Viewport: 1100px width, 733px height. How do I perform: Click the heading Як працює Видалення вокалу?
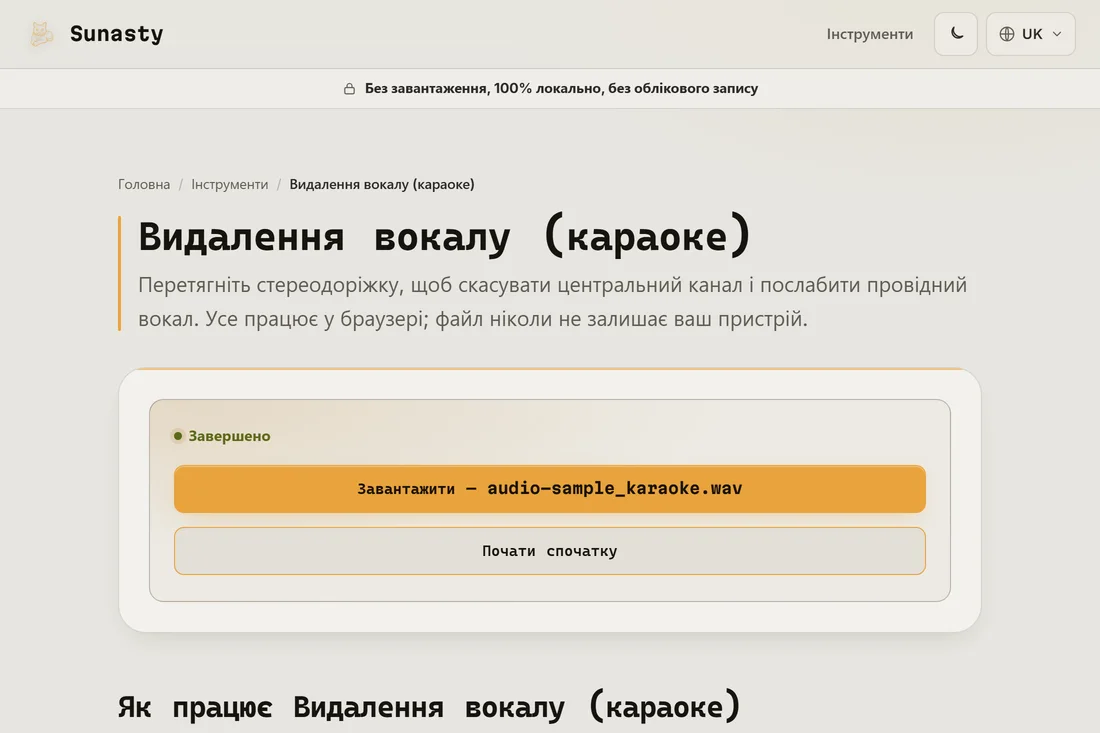coord(429,706)
